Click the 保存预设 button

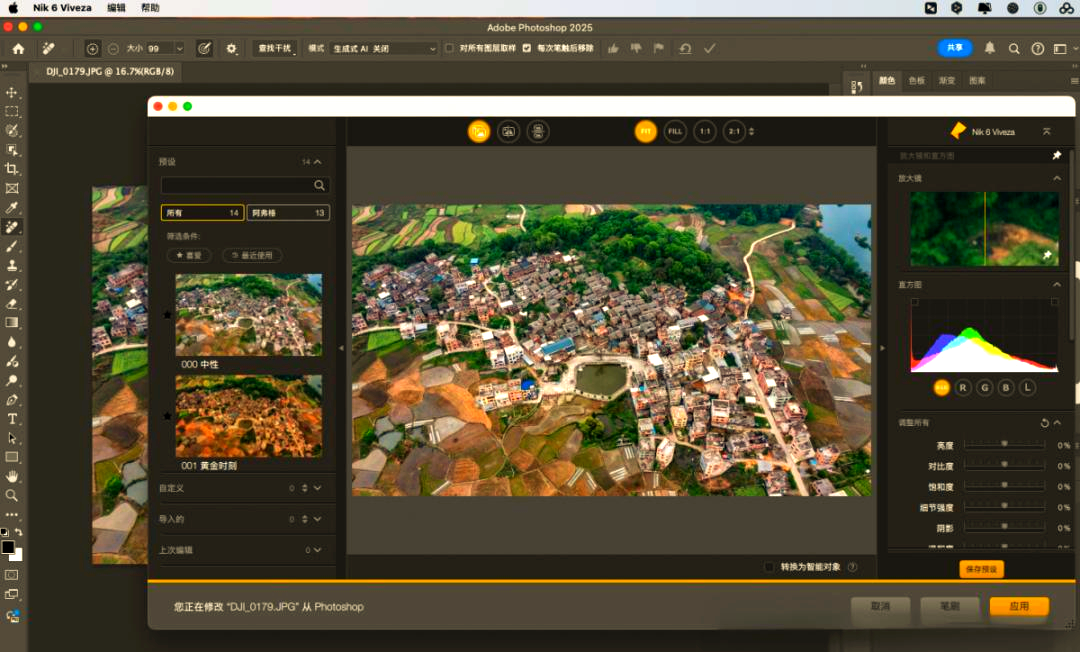click(981, 569)
